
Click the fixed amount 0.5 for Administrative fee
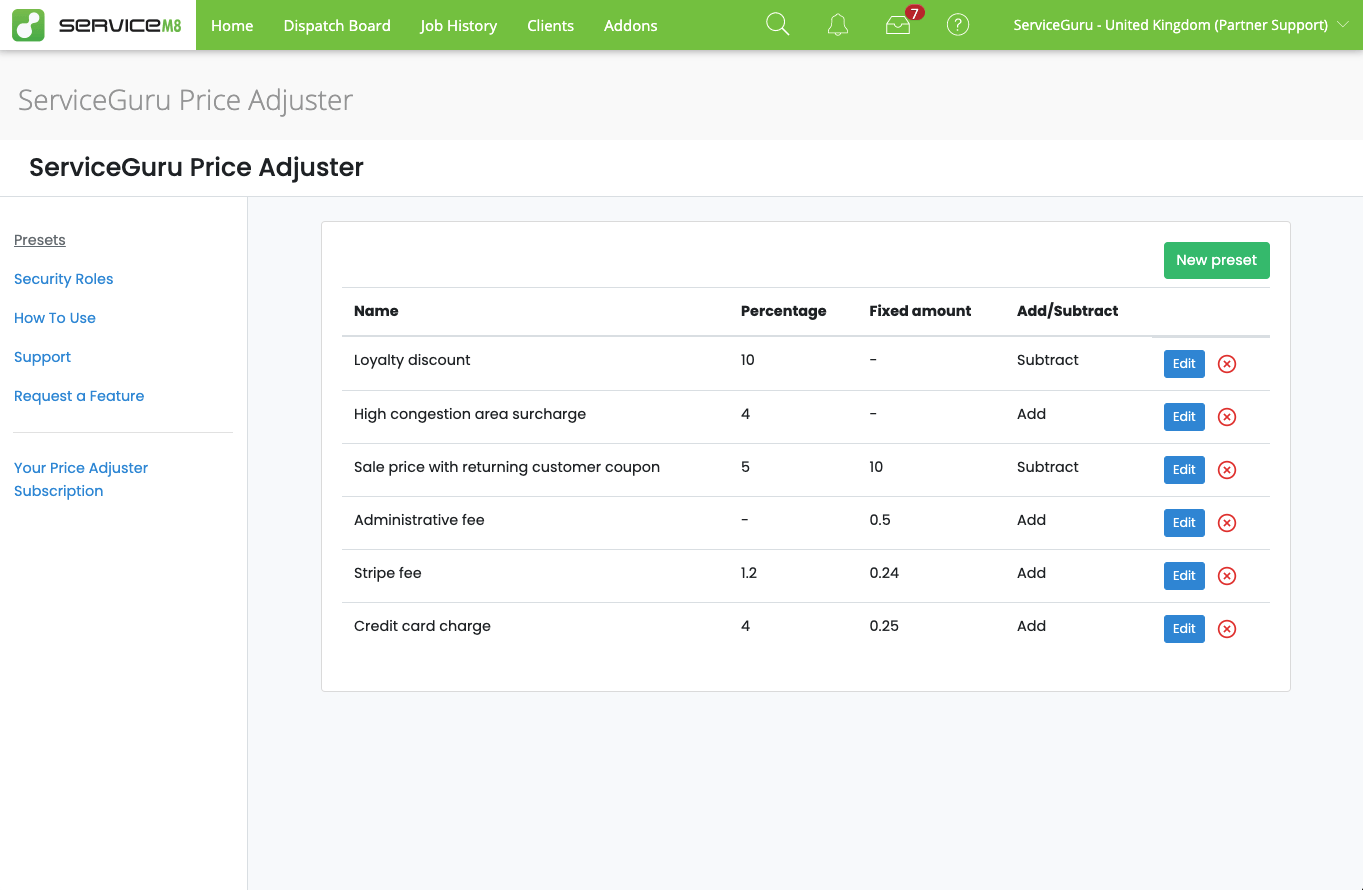880,520
